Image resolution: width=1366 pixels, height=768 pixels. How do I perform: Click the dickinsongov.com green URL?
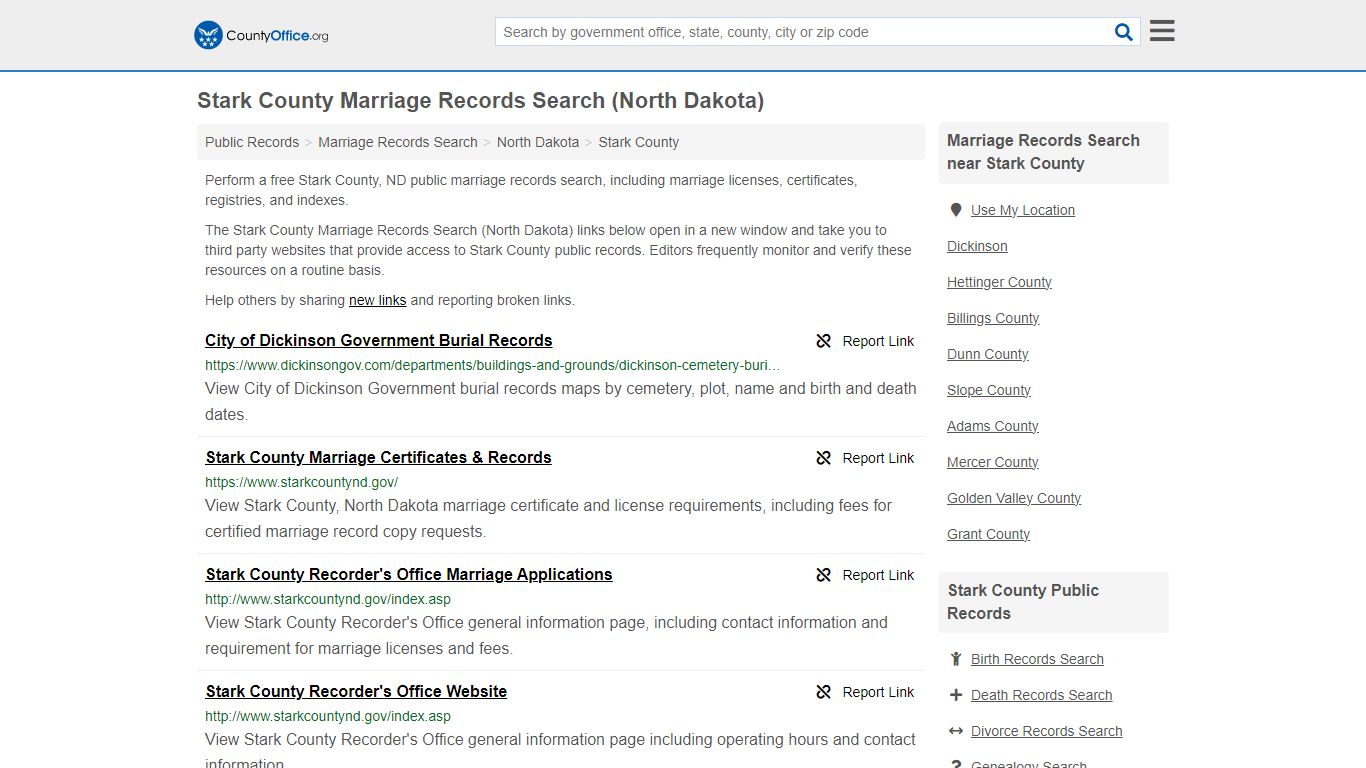point(493,366)
